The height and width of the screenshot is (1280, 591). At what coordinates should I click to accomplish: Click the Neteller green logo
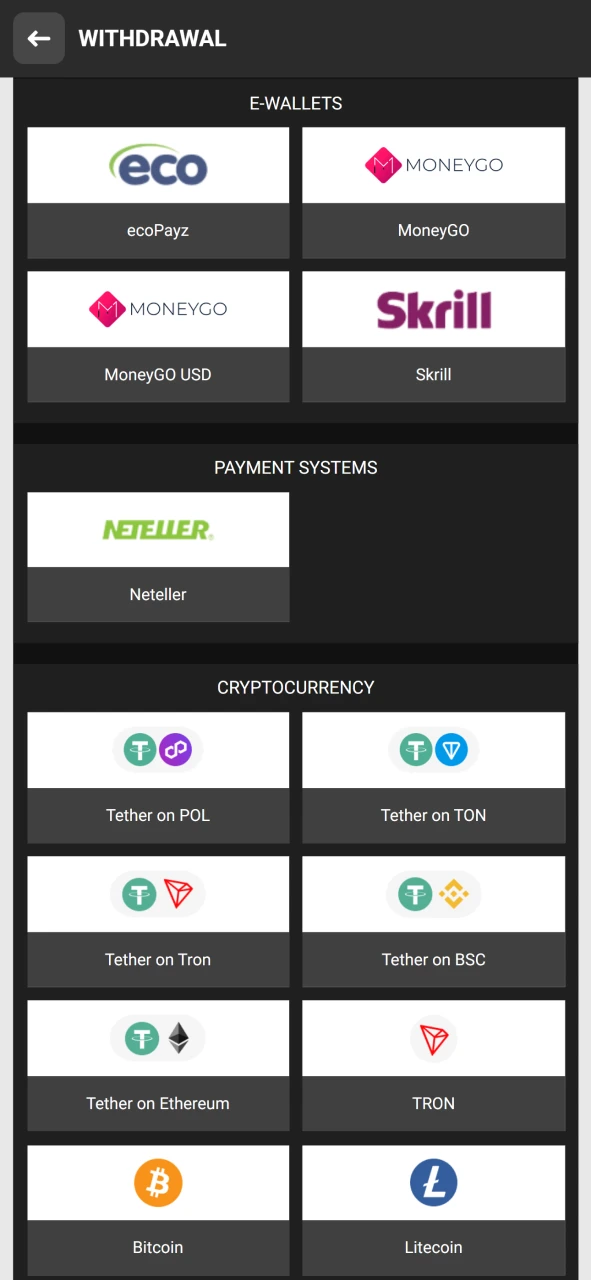click(x=157, y=529)
